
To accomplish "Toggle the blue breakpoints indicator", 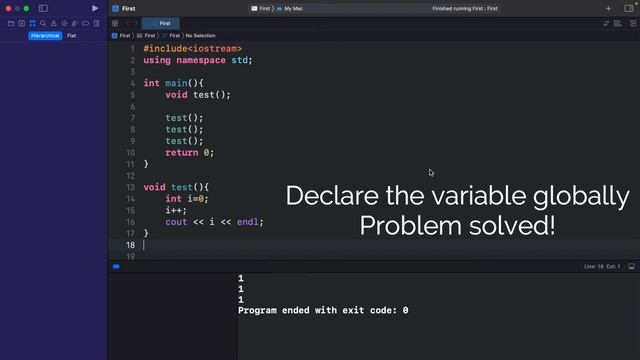I will (116, 267).
